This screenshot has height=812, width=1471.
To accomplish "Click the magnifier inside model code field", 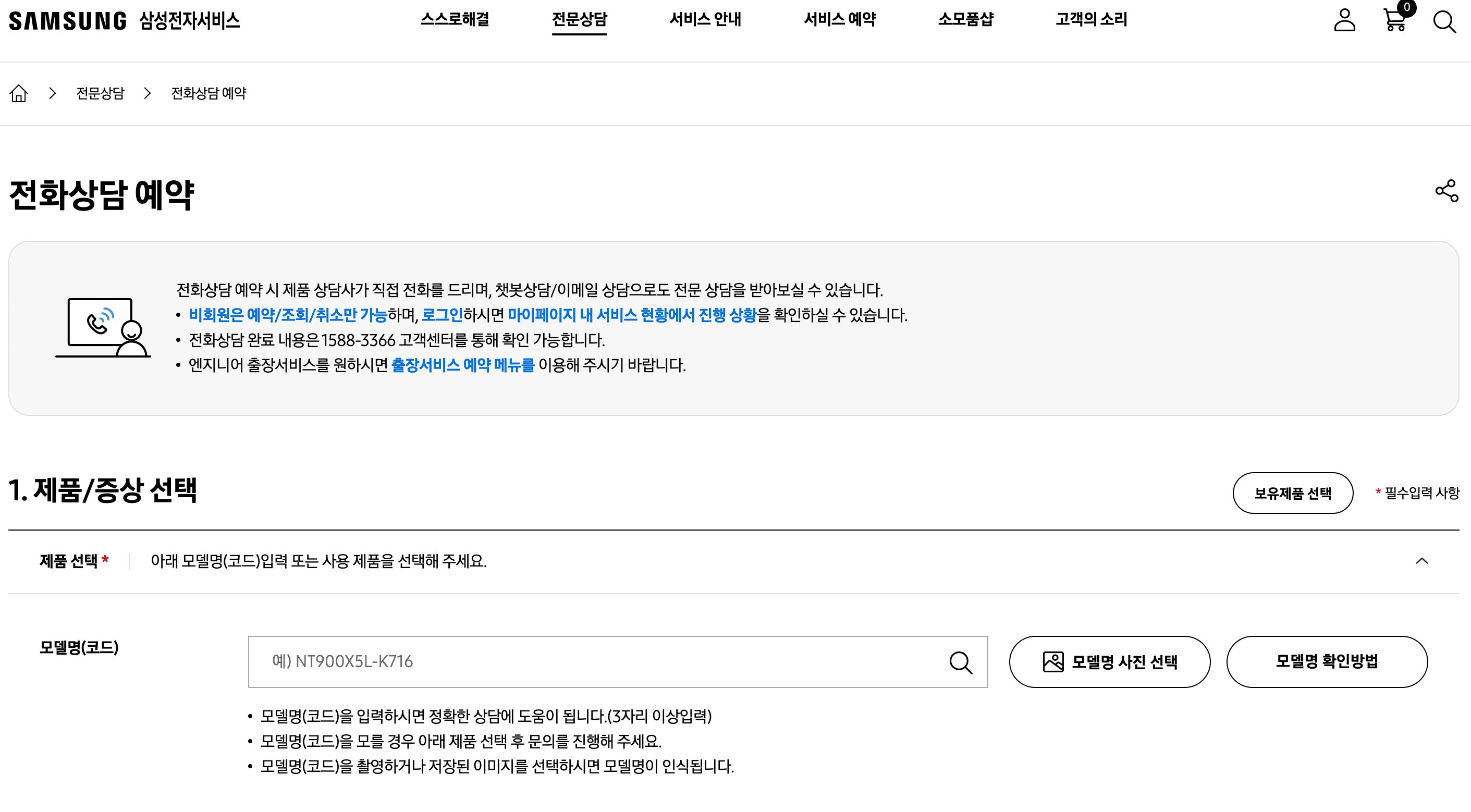I will coord(961,662).
